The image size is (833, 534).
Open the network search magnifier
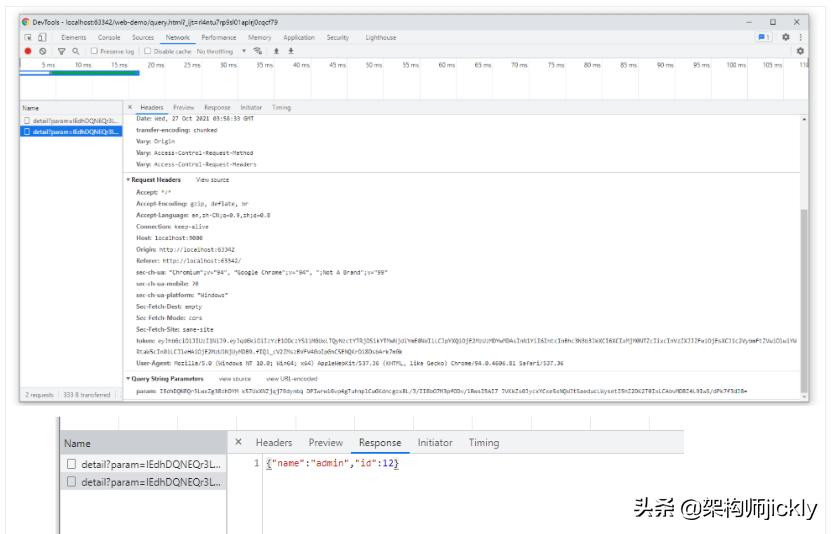coord(76,51)
